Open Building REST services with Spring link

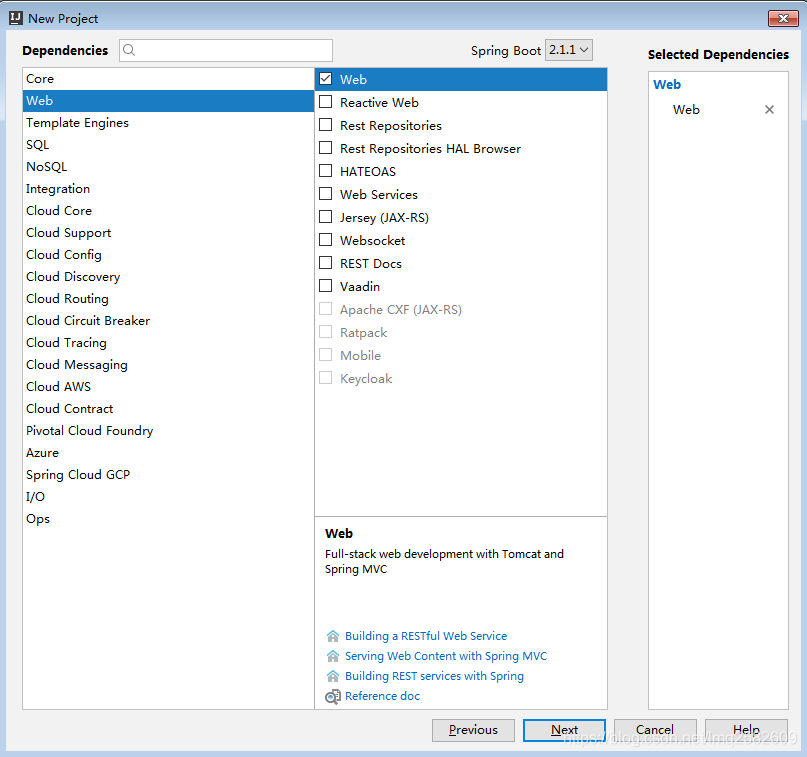(x=434, y=676)
